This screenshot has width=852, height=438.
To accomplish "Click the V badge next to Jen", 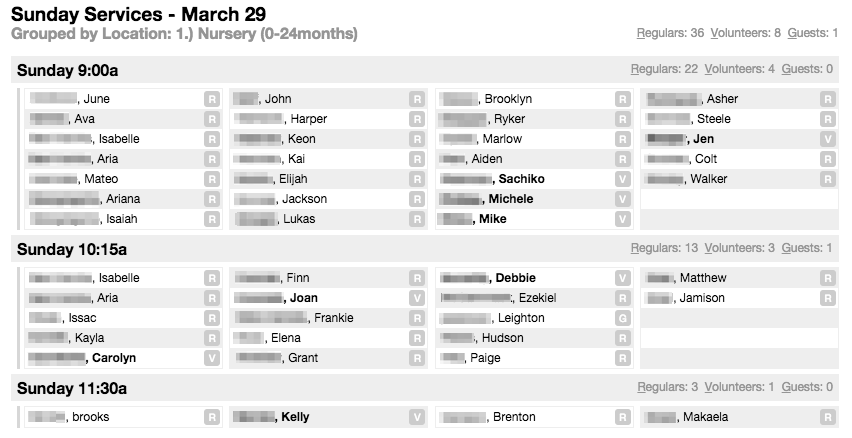I will pyautogui.click(x=827, y=139).
